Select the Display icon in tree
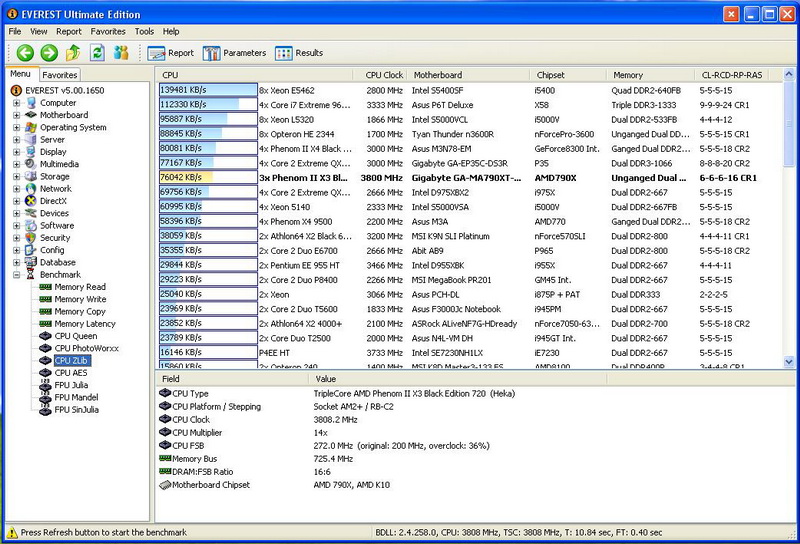This screenshot has height=544, width=800. tap(31, 152)
